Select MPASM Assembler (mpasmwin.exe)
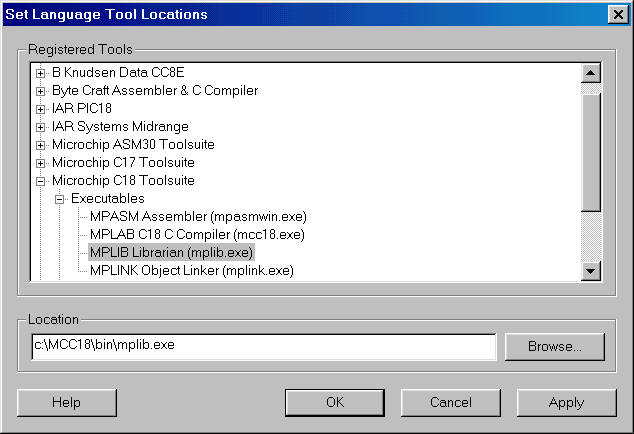The width and height of the screenshot is (634, 434). click(198, 216)
